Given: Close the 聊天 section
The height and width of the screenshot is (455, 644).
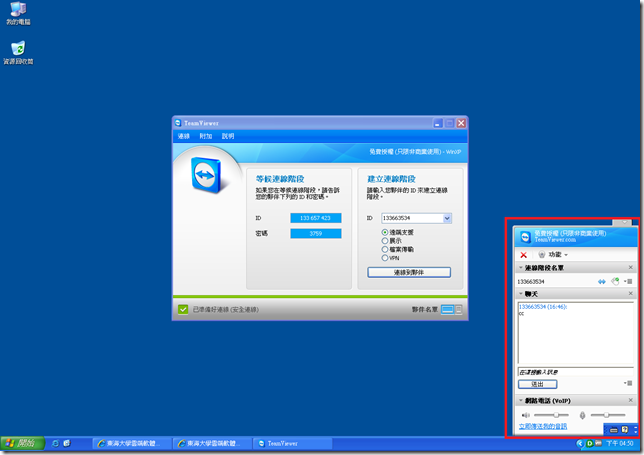Looking at the screenshot, I should (x=631, y=294).
